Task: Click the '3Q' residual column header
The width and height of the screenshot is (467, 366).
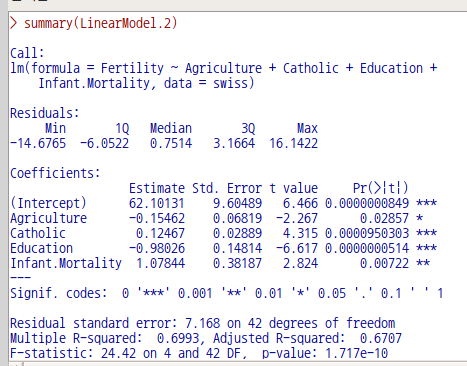Action: coord(248,128)
